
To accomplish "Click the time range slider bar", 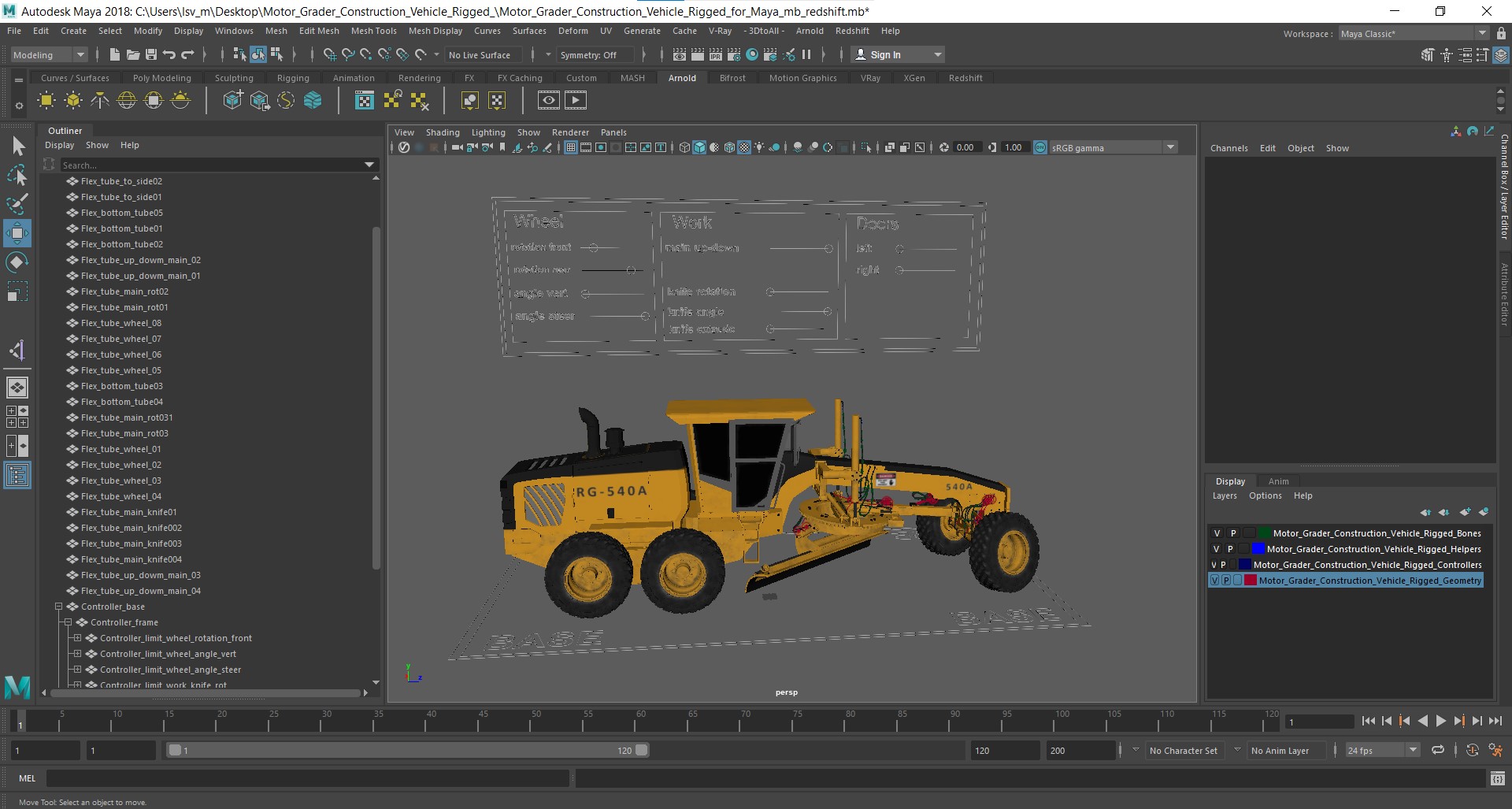I will tap(408, 751).
